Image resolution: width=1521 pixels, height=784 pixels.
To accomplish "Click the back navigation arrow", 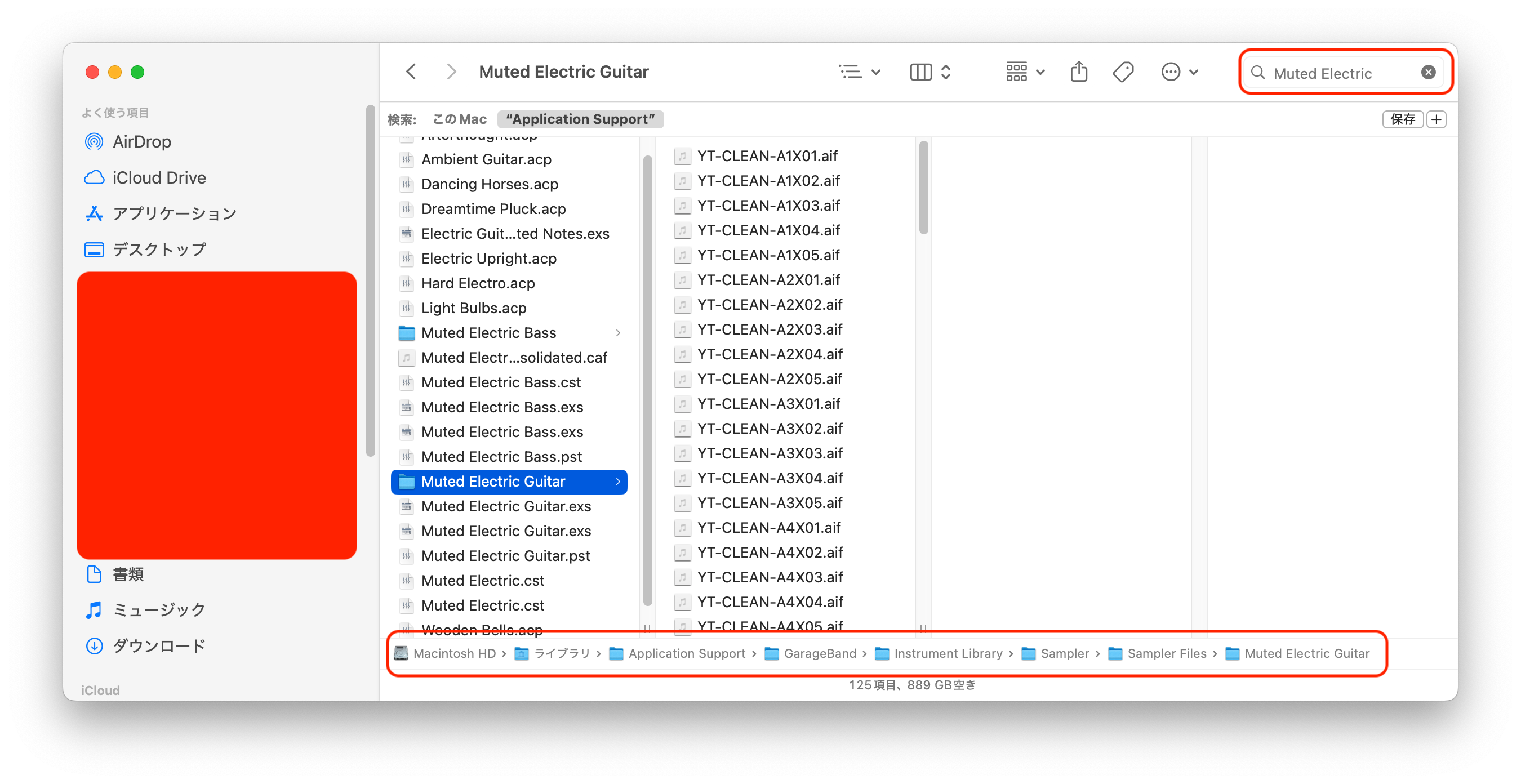I will tap(412, 72).
